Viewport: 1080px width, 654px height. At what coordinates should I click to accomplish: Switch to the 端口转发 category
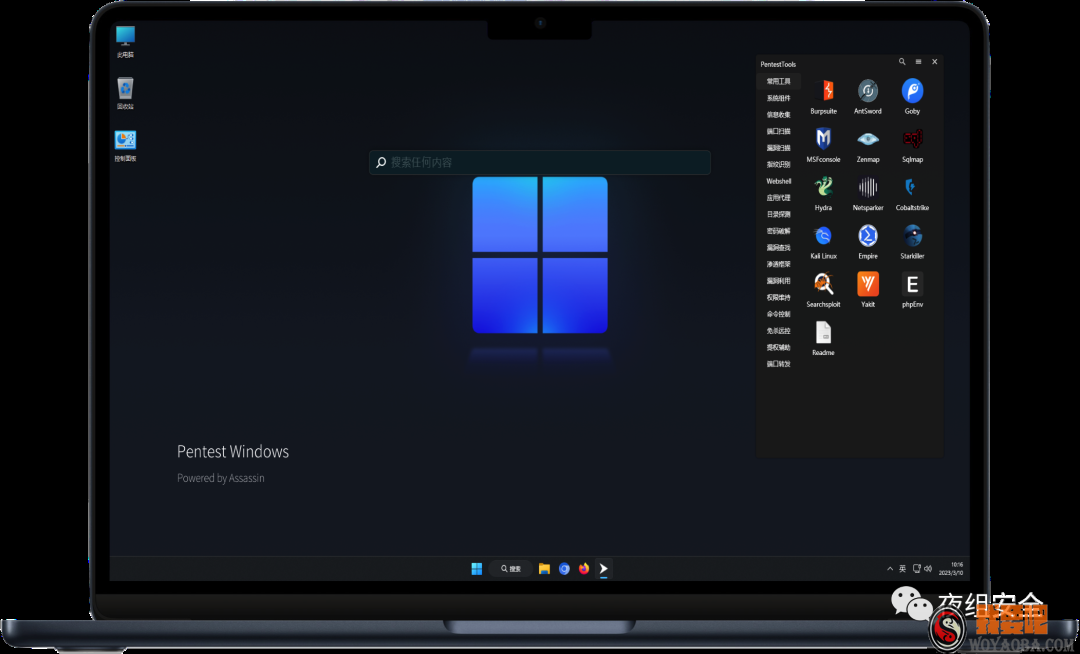coord(778,364)
